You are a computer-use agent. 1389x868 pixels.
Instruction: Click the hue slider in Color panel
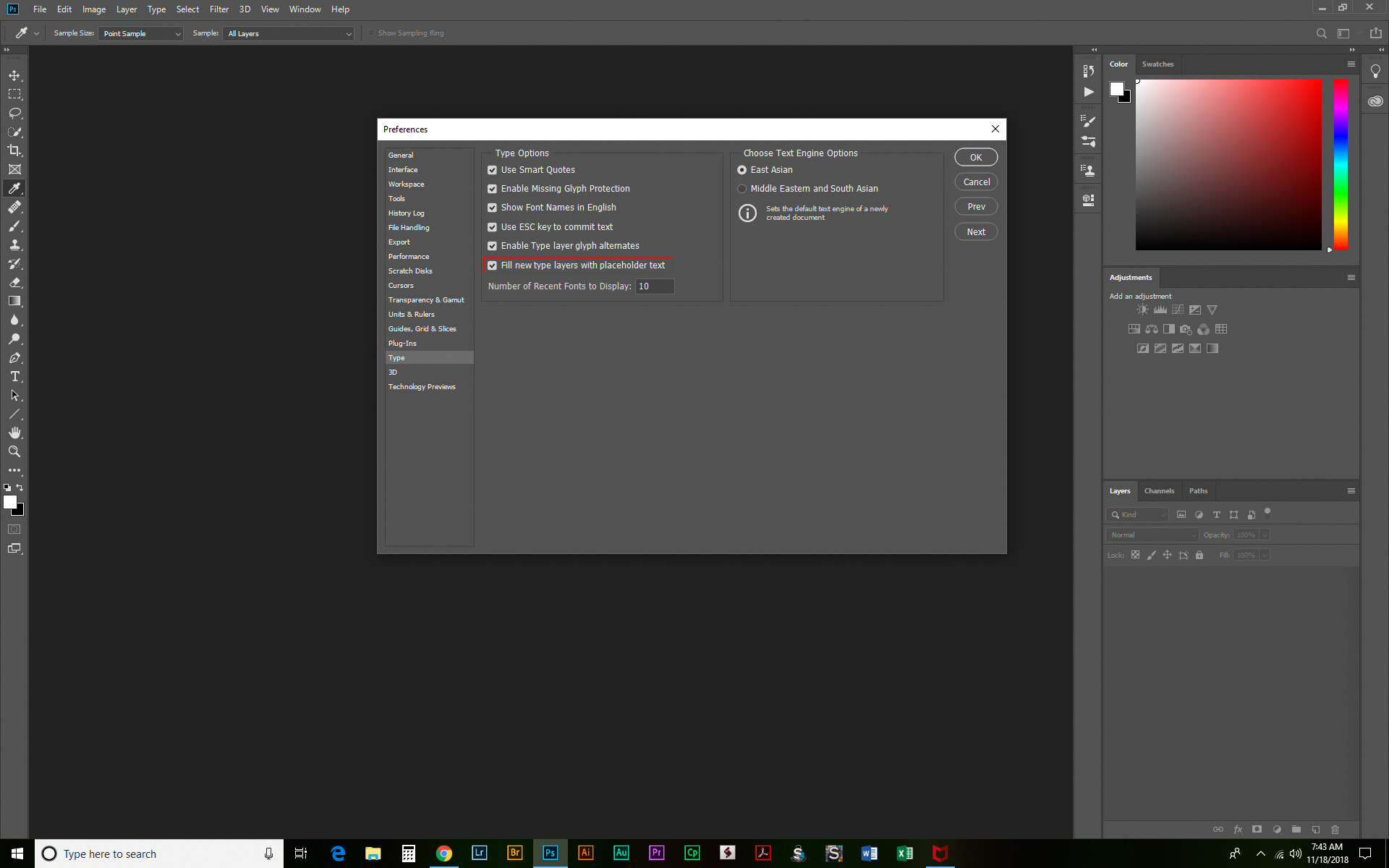1341,165
